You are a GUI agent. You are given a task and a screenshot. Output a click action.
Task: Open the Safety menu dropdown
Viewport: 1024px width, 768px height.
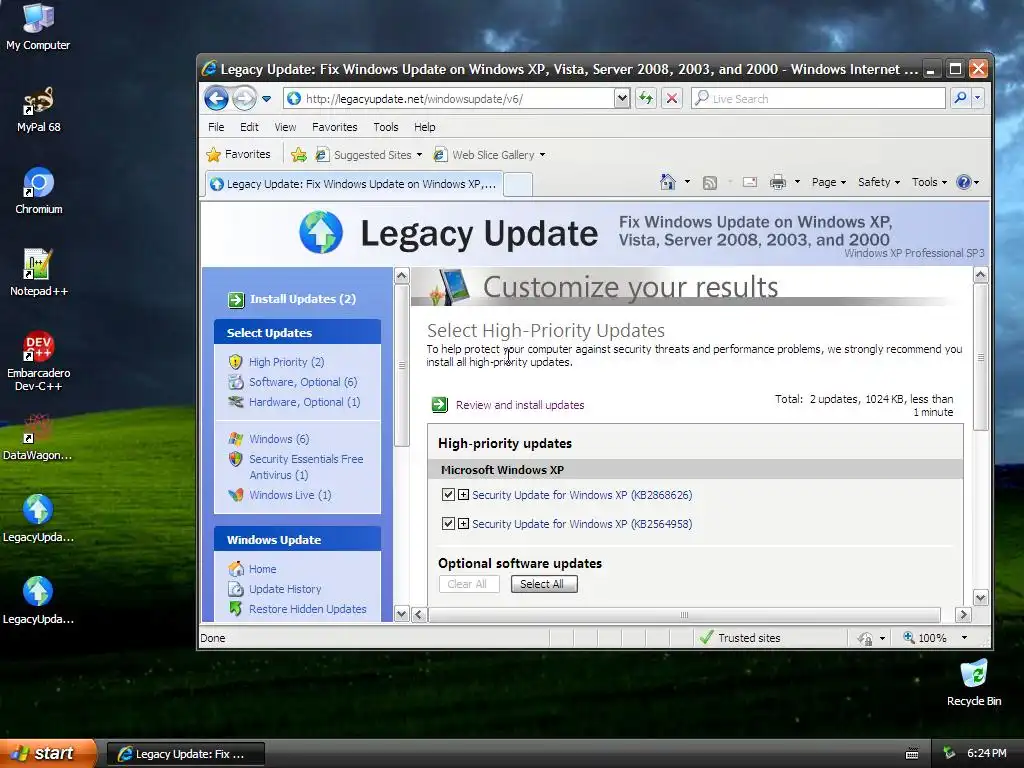click(x=878, y=182)
